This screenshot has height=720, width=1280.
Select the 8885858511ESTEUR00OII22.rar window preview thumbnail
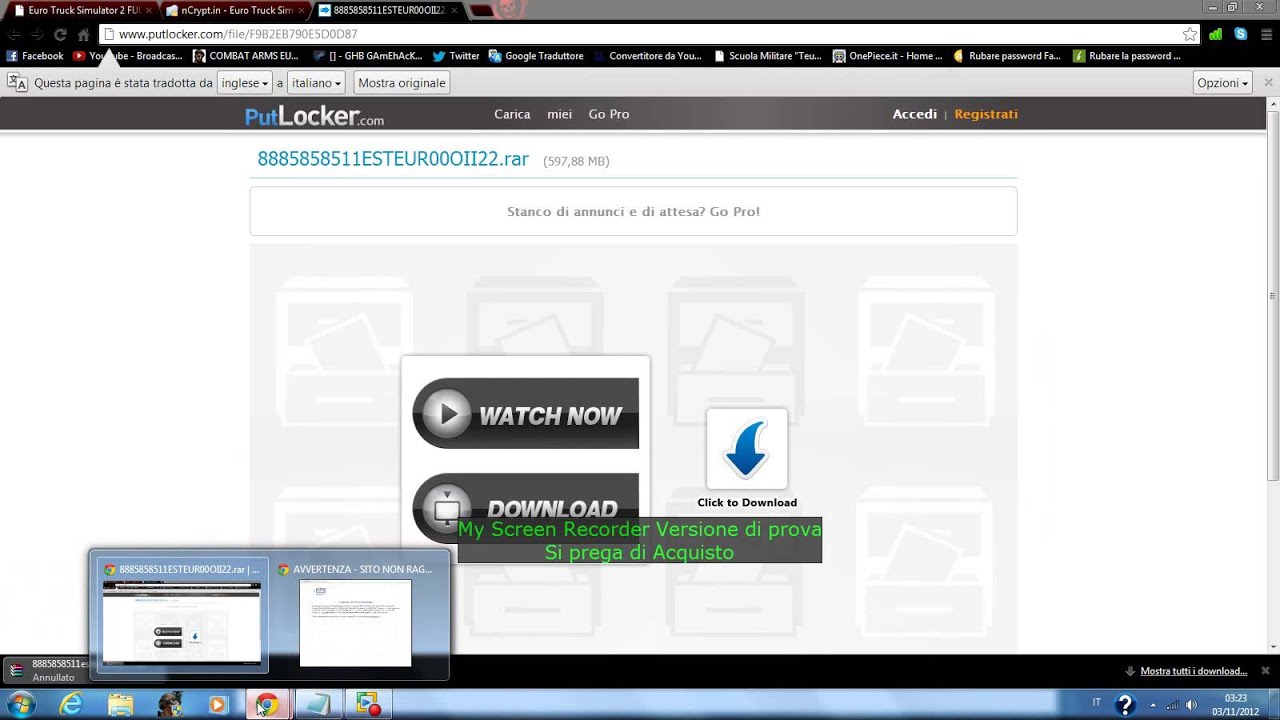coord(181,613)
